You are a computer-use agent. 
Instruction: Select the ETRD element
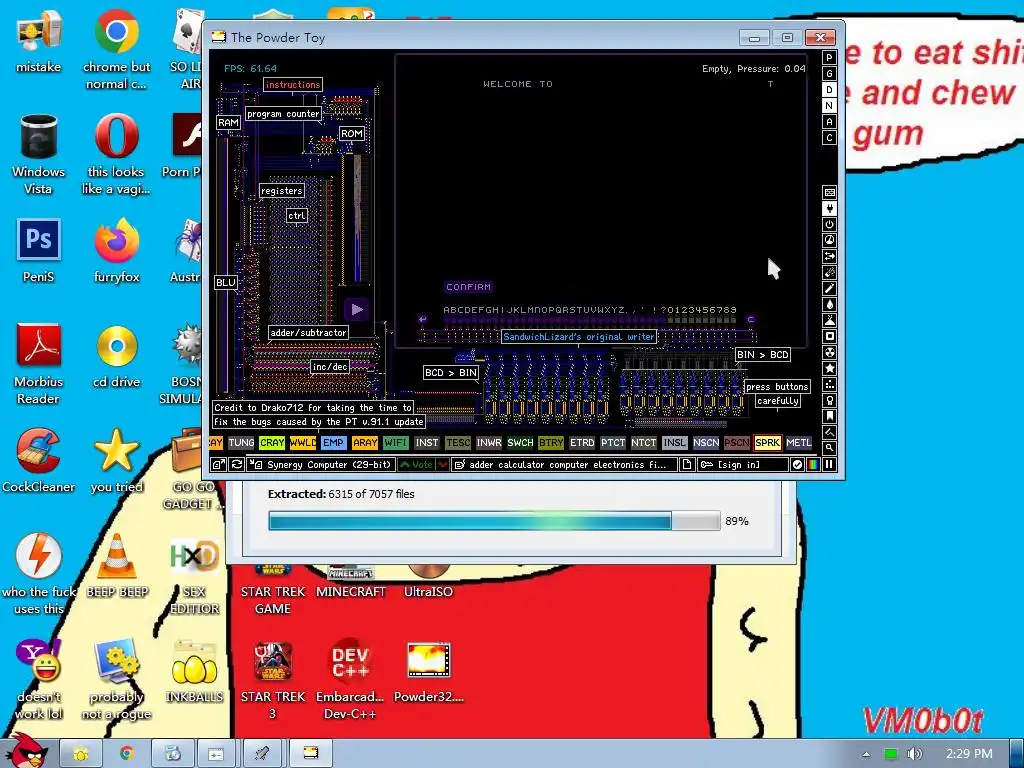pyautogui.click(x=582, y=443)
